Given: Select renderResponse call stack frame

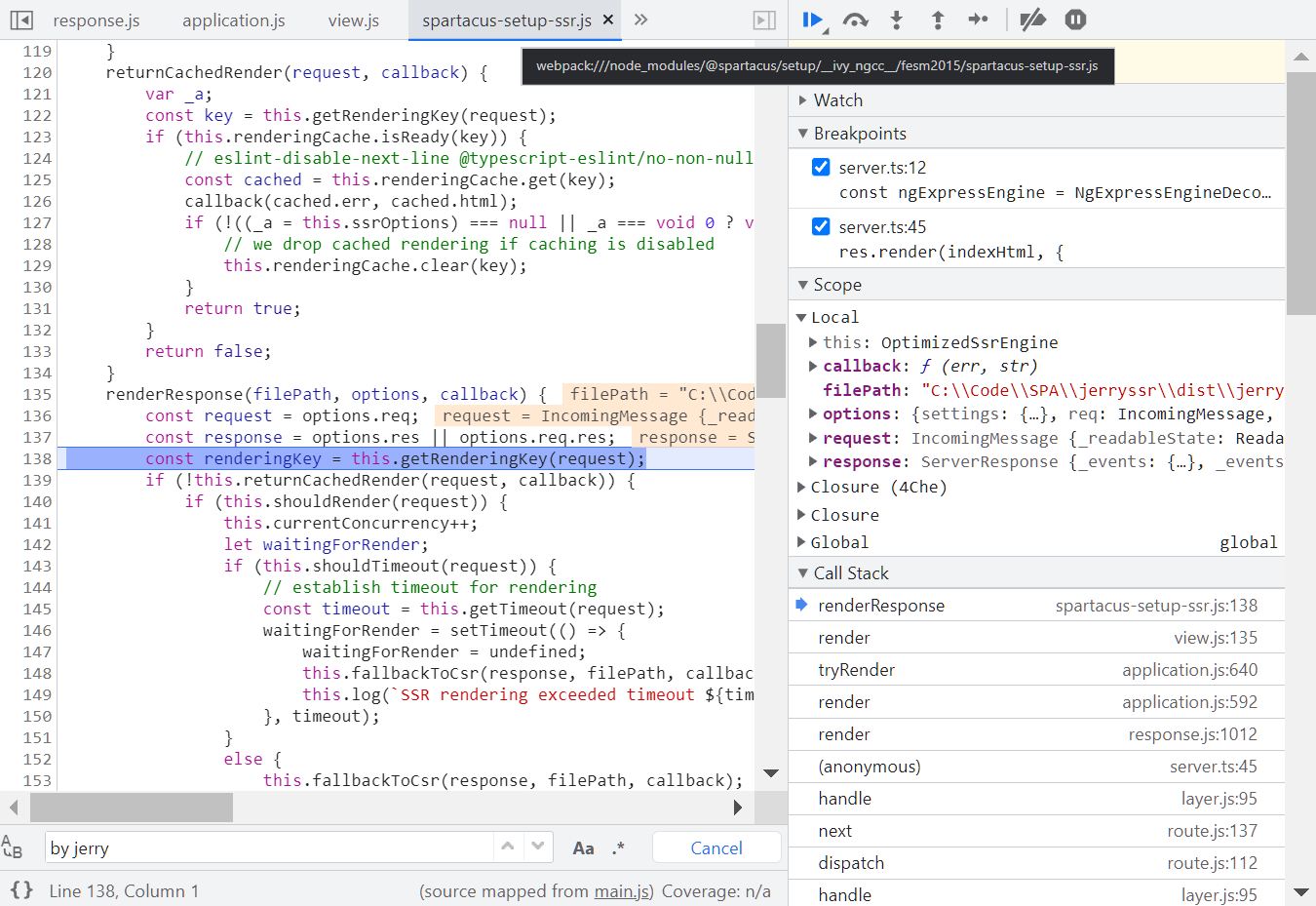Looking at the screenshot, I should [x=1036, y=606].
